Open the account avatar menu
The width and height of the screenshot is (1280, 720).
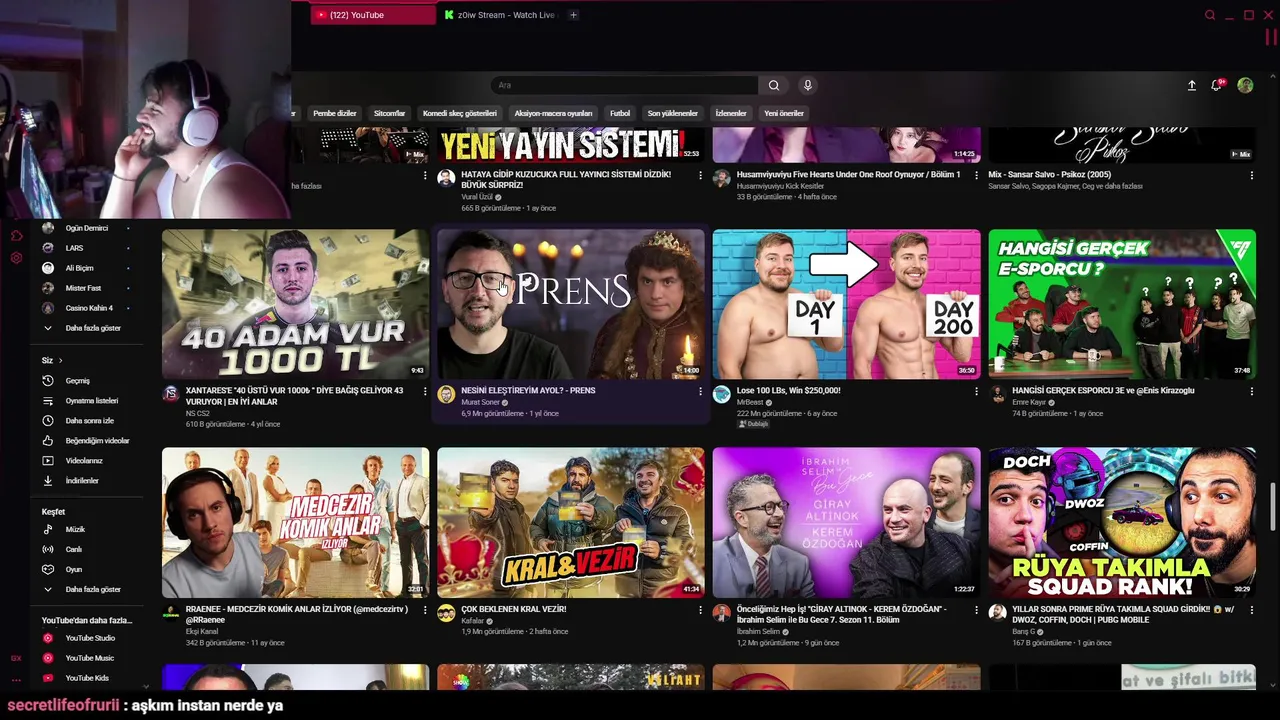pos(1245,86)
